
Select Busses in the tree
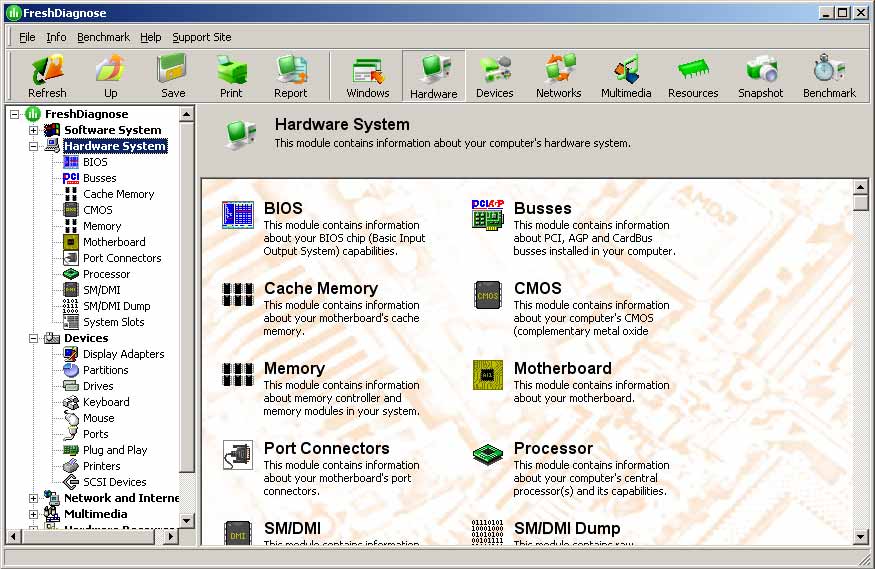pyautogui.click(x=99, y=179)
